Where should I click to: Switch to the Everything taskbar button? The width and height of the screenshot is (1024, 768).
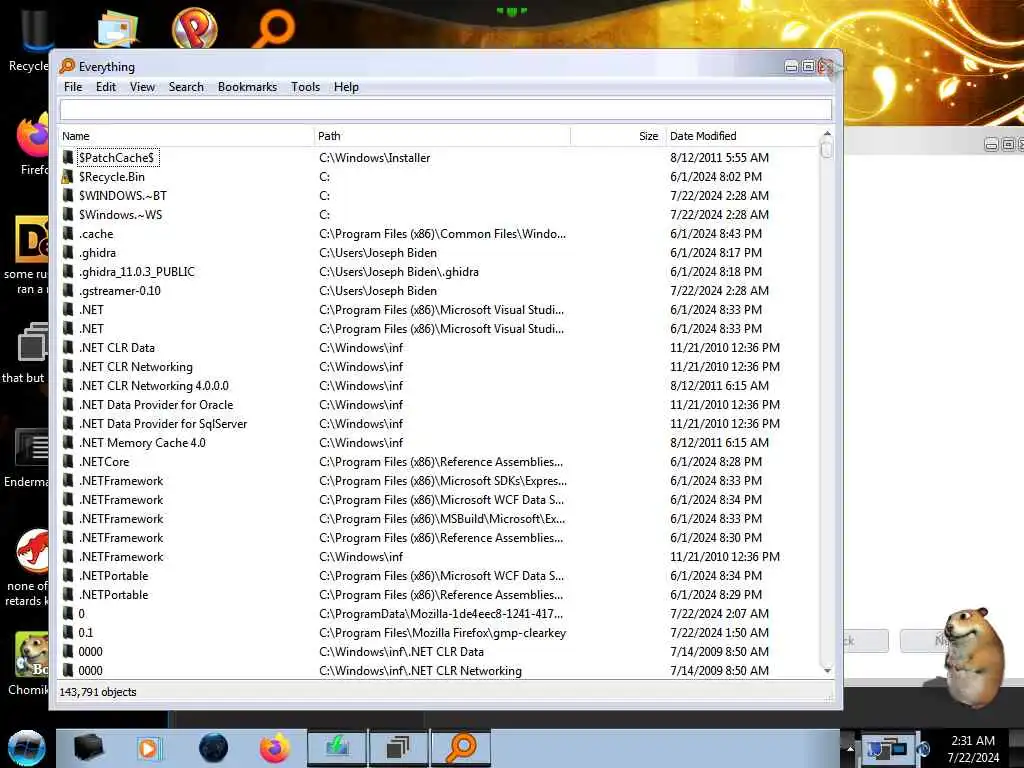460,747
